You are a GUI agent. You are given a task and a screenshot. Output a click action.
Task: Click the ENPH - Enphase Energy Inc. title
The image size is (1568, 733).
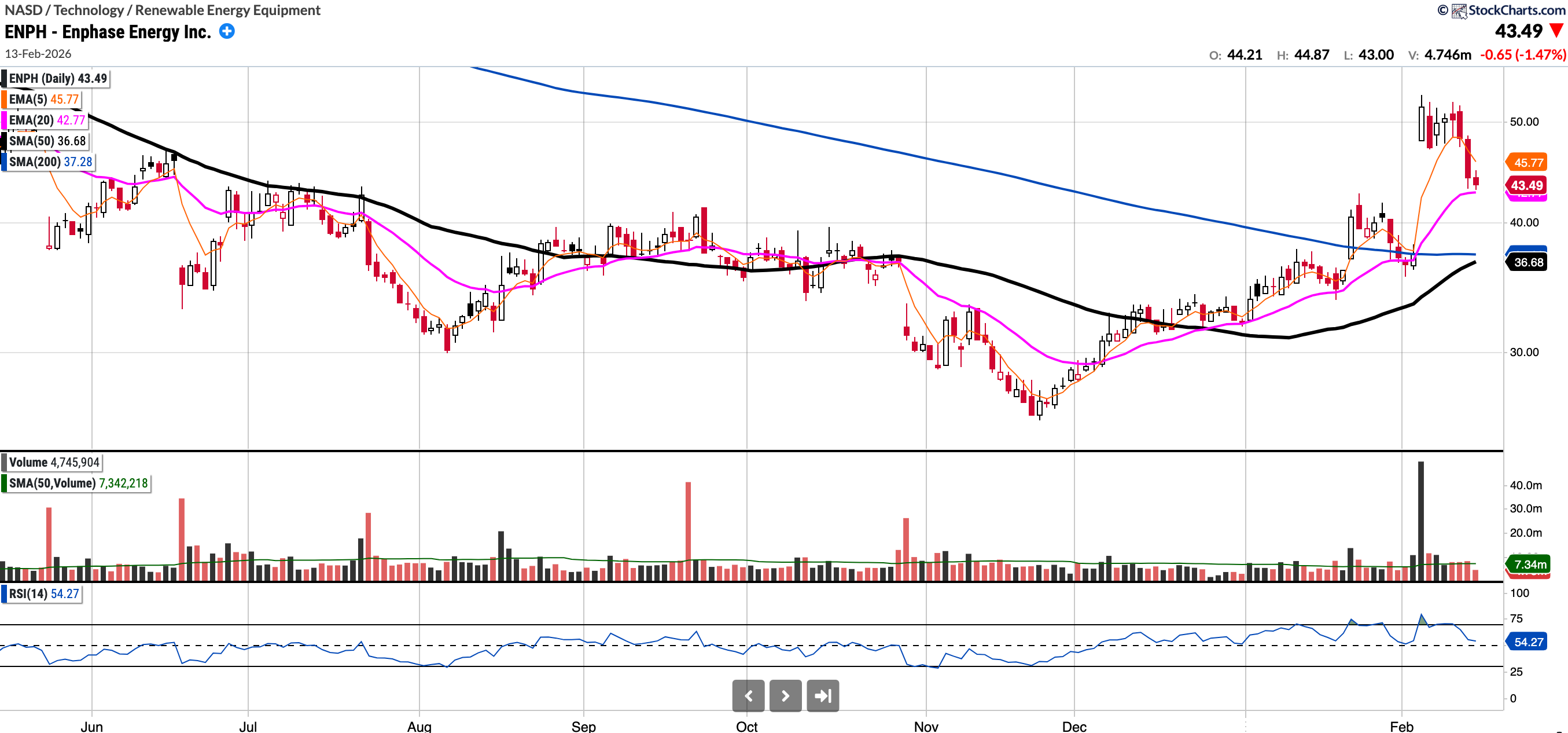tap(108, 32)
